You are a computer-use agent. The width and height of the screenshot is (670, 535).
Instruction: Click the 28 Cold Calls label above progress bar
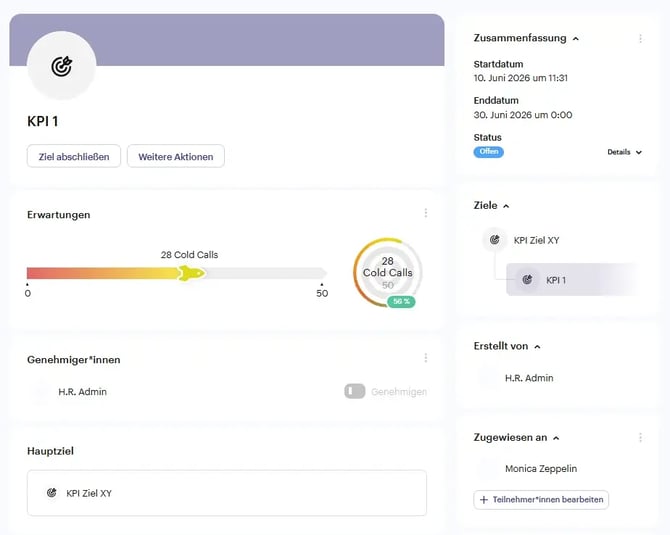[189, 255]
